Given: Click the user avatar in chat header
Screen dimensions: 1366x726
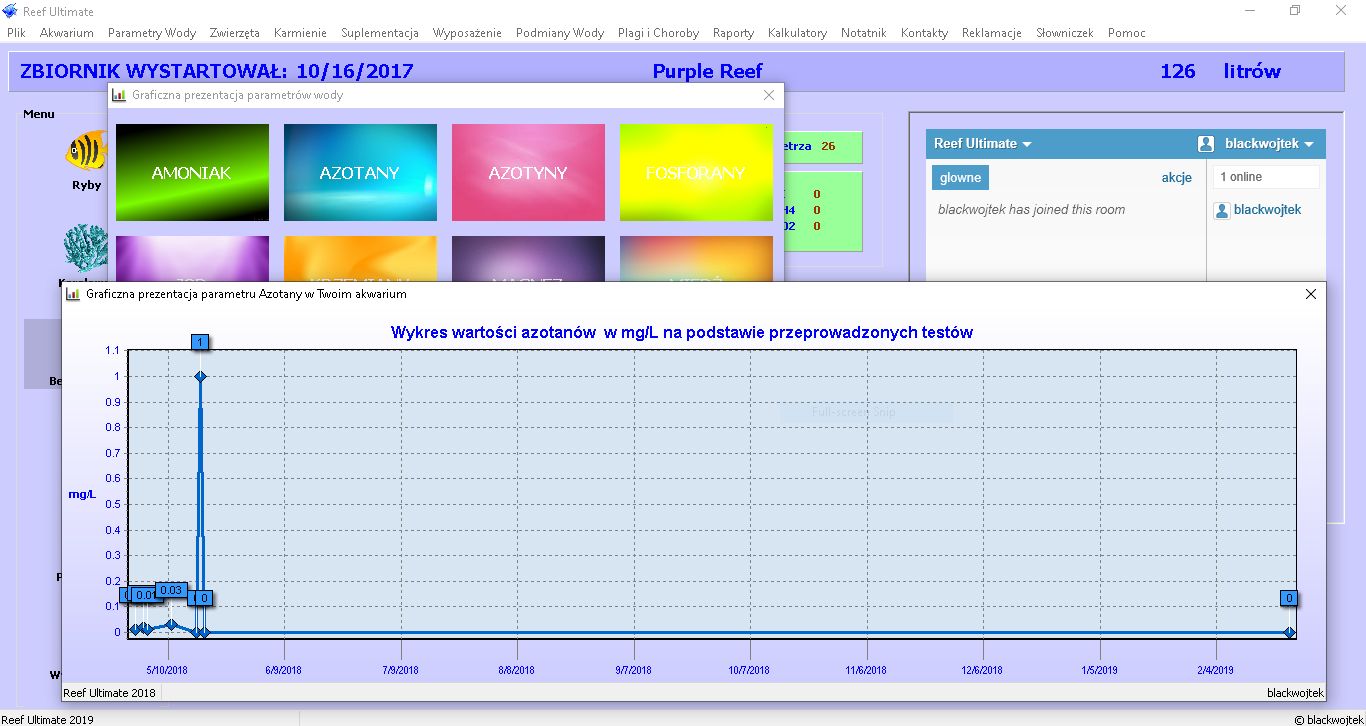Looking at the screenshot, I should 1206,144.
